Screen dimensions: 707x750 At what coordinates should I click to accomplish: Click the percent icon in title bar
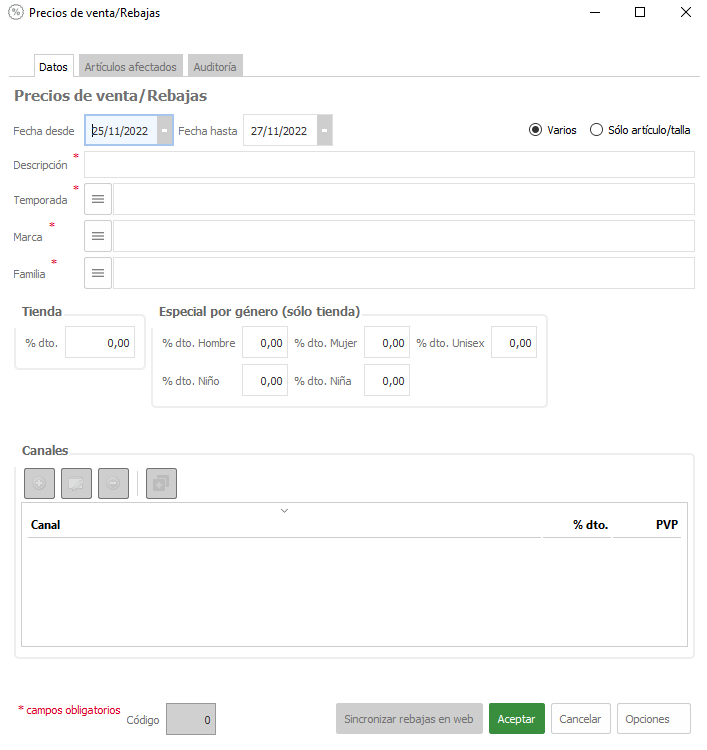coord(15,13)
